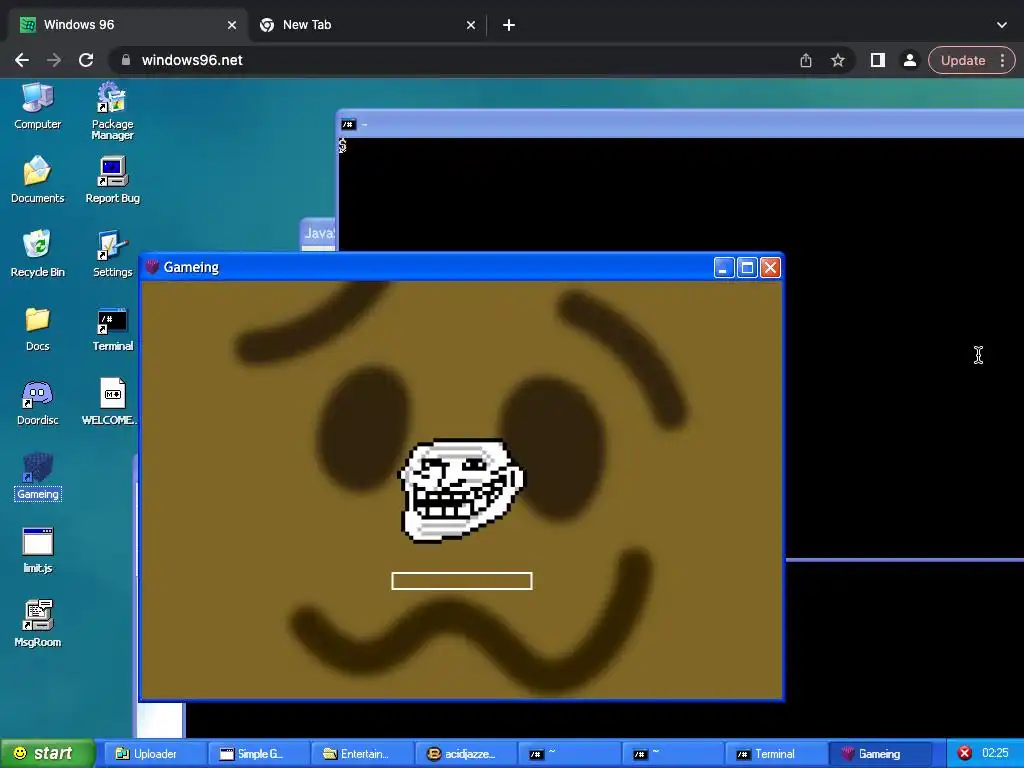
Task: Select the WELCOME markdown file icon
Action: click(110, 402)
